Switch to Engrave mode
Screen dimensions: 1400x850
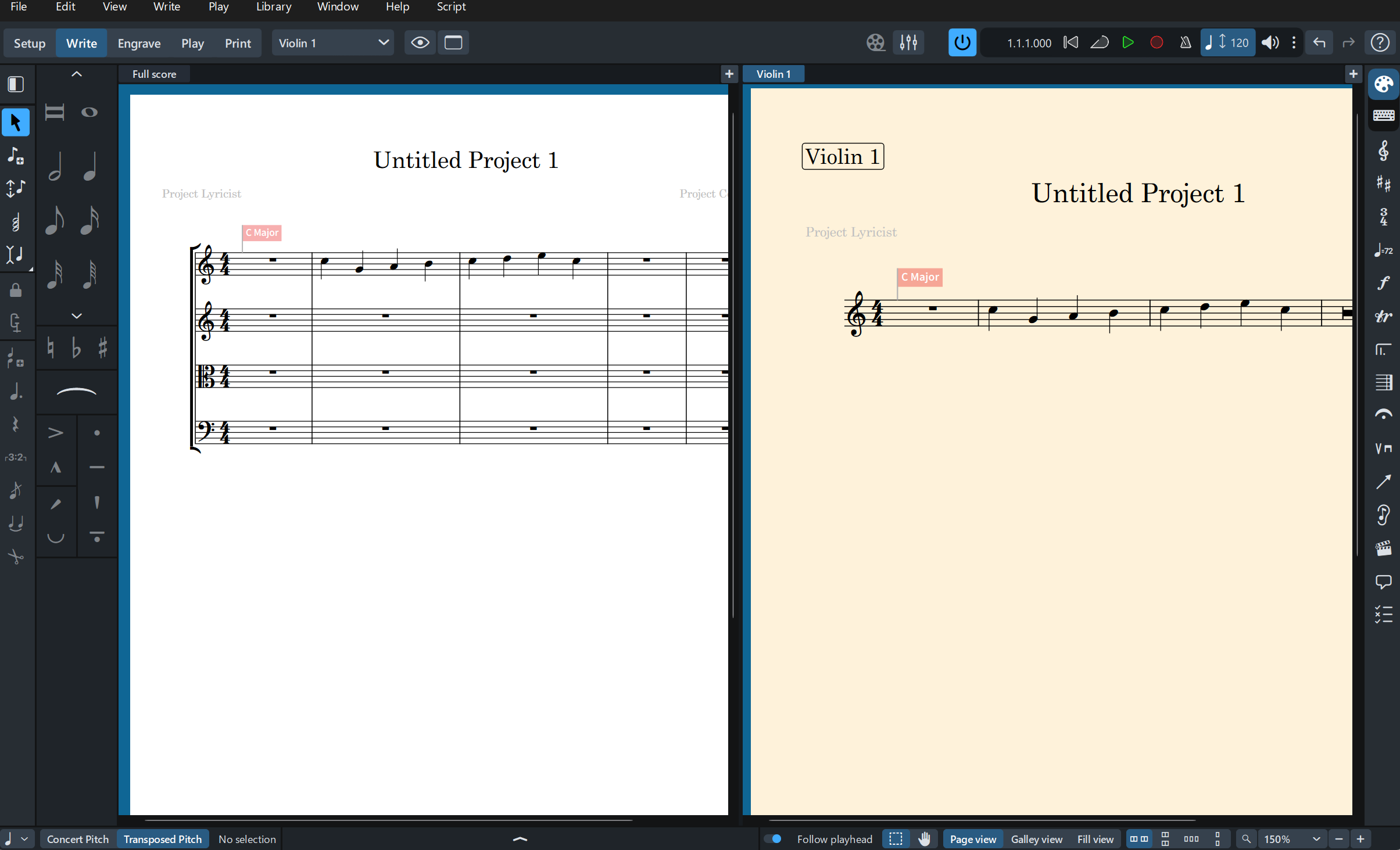[139, 43]
